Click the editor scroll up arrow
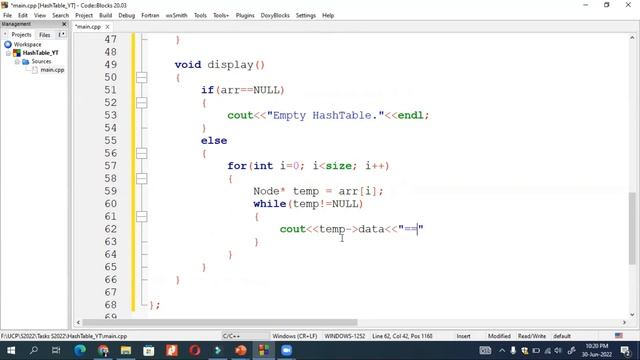Screen dimensions: 640x360 pyautogui.click(x=632, y=38)
